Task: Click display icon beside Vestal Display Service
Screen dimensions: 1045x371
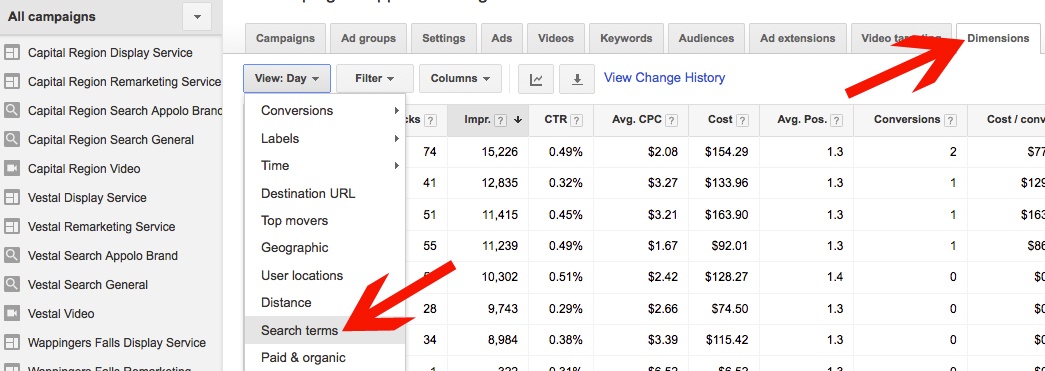Action: pyautogui.click(x=11, y=198)
